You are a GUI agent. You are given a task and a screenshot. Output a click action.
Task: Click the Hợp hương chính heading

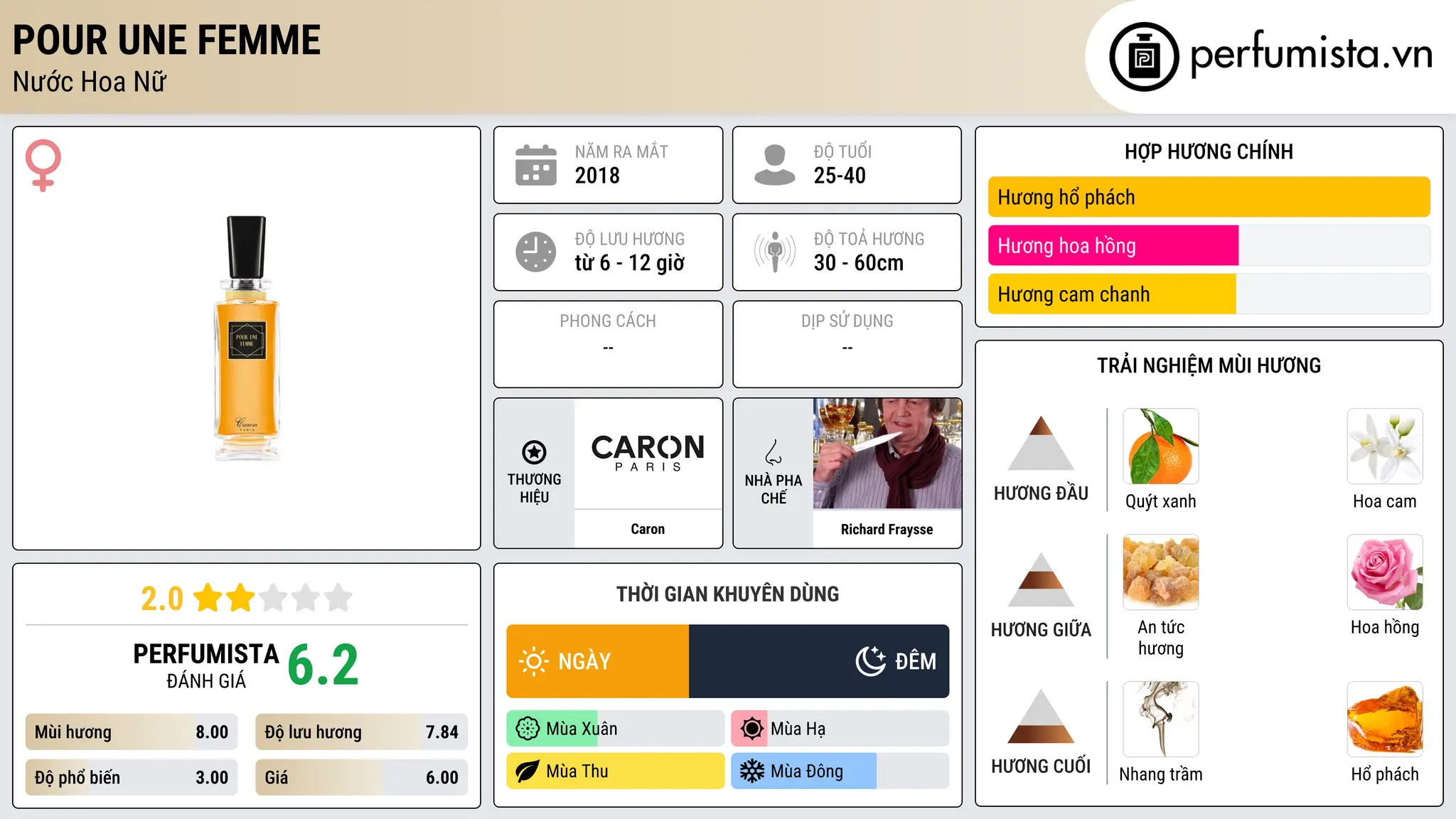click(1209, 151)
